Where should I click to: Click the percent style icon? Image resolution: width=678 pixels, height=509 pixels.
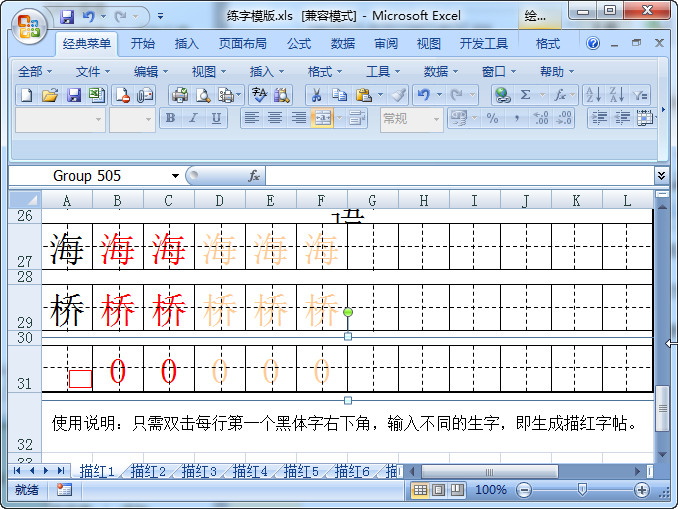492,118
